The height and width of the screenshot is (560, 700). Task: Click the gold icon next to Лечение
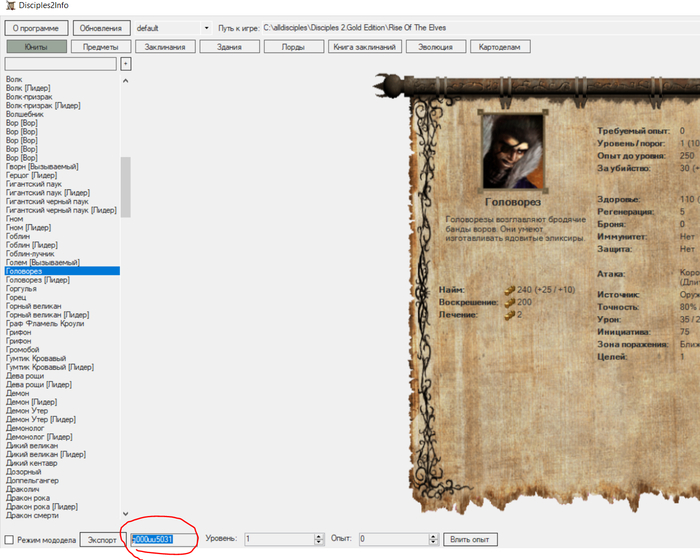508,315
